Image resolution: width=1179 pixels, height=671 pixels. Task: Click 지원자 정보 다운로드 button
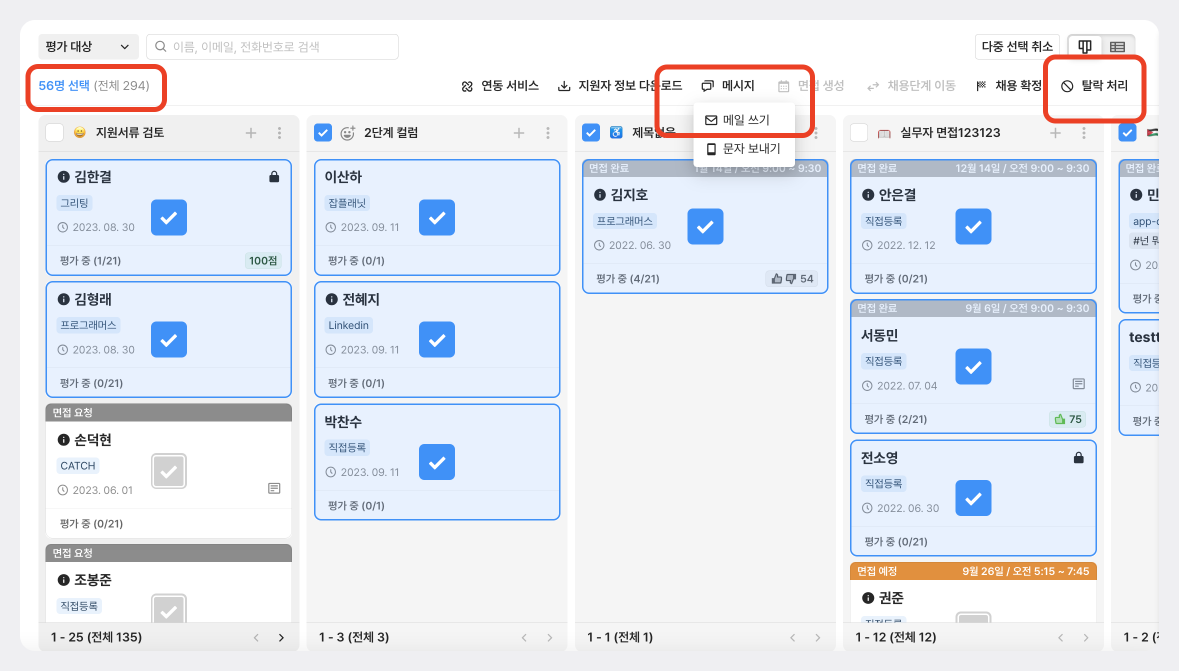[620, 86]
